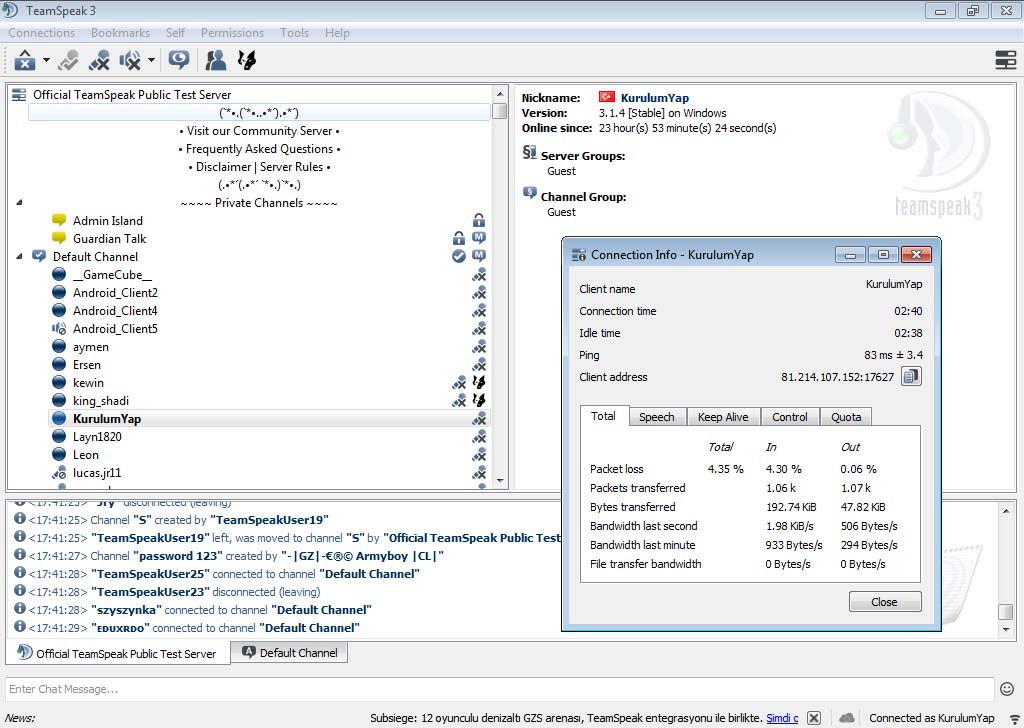1024x728 pixels.
Task: Open the emoji smiley picker
Action: point(1006,689)
